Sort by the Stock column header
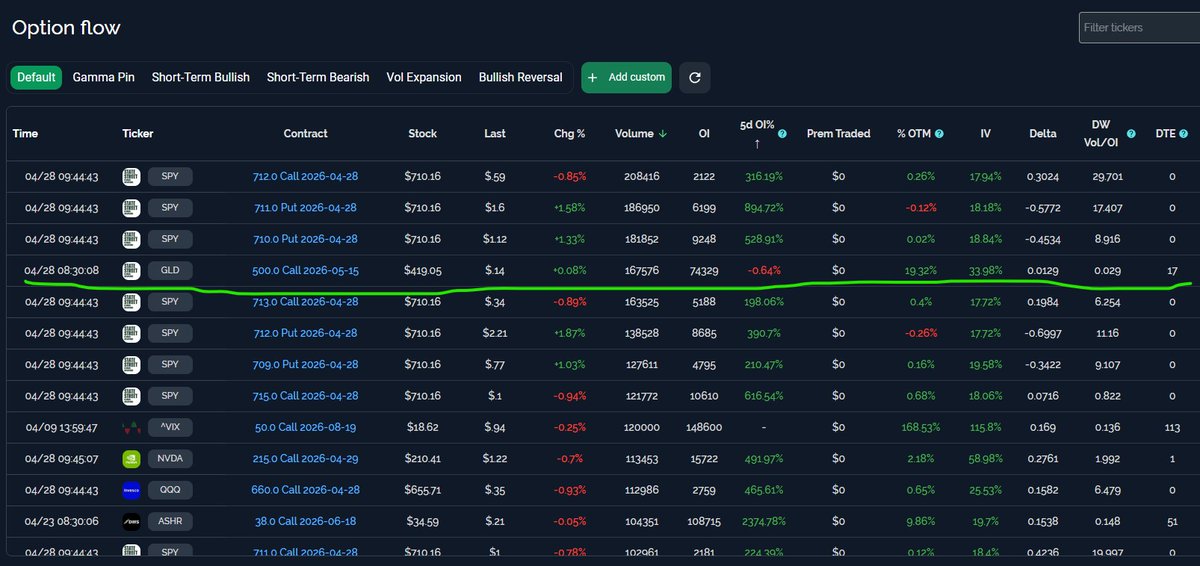Viewport: 1200px width, 566px height. [423, 133]
